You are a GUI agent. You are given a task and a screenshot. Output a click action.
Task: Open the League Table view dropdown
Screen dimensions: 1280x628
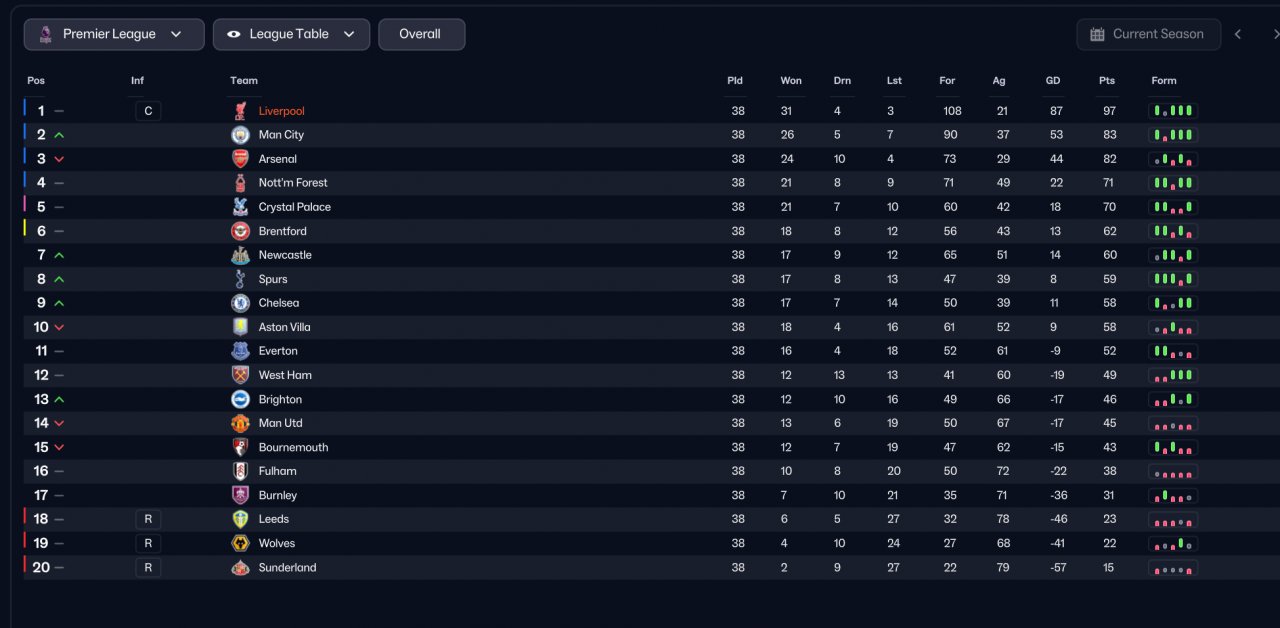click(291, 34)
